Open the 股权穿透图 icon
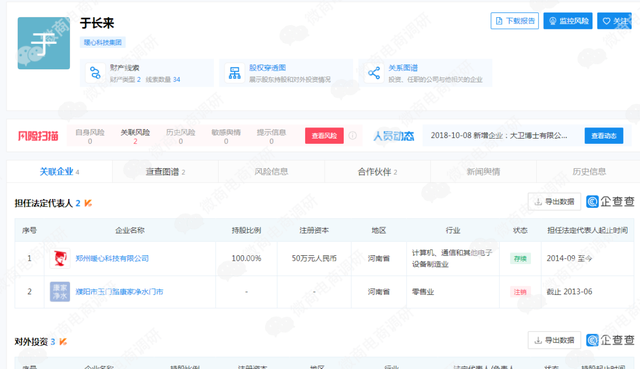This screenshot has width=640, height=369. click(x=235, y=73)
